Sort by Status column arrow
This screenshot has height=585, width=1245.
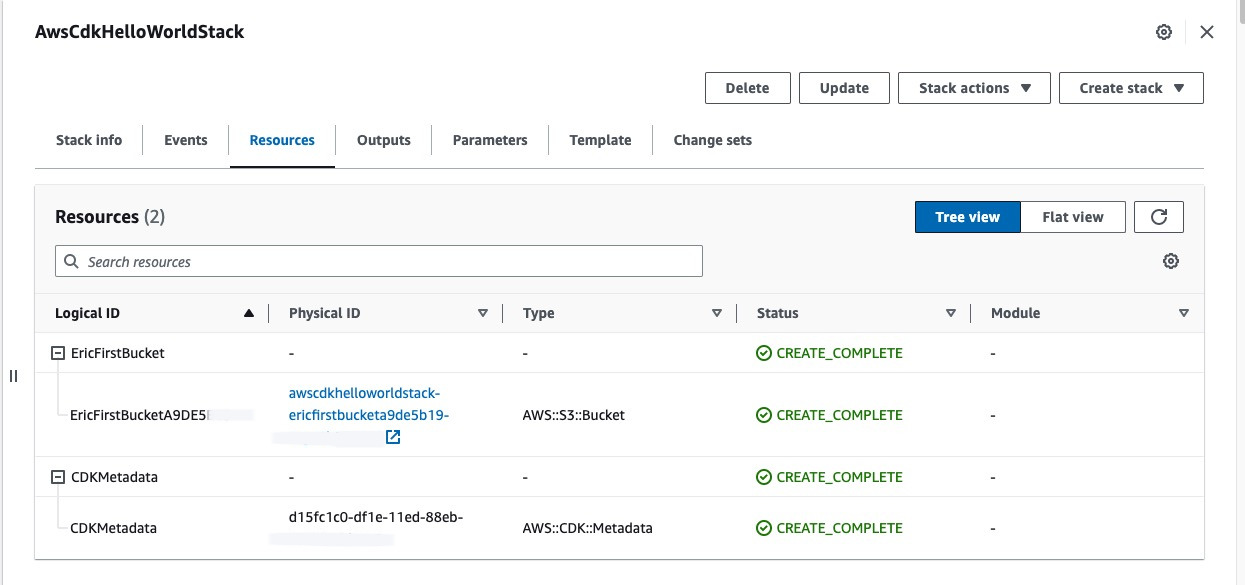pos(951,313)
